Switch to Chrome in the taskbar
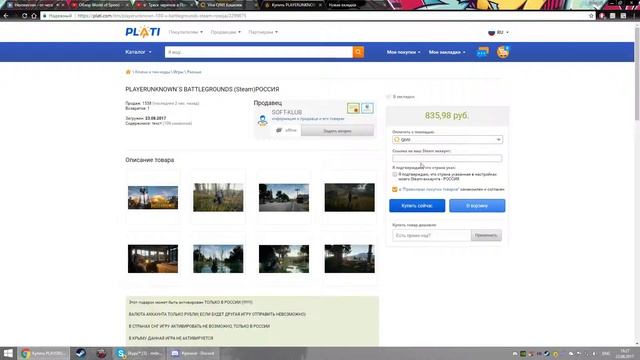640x360 pixels. point(43,353)
